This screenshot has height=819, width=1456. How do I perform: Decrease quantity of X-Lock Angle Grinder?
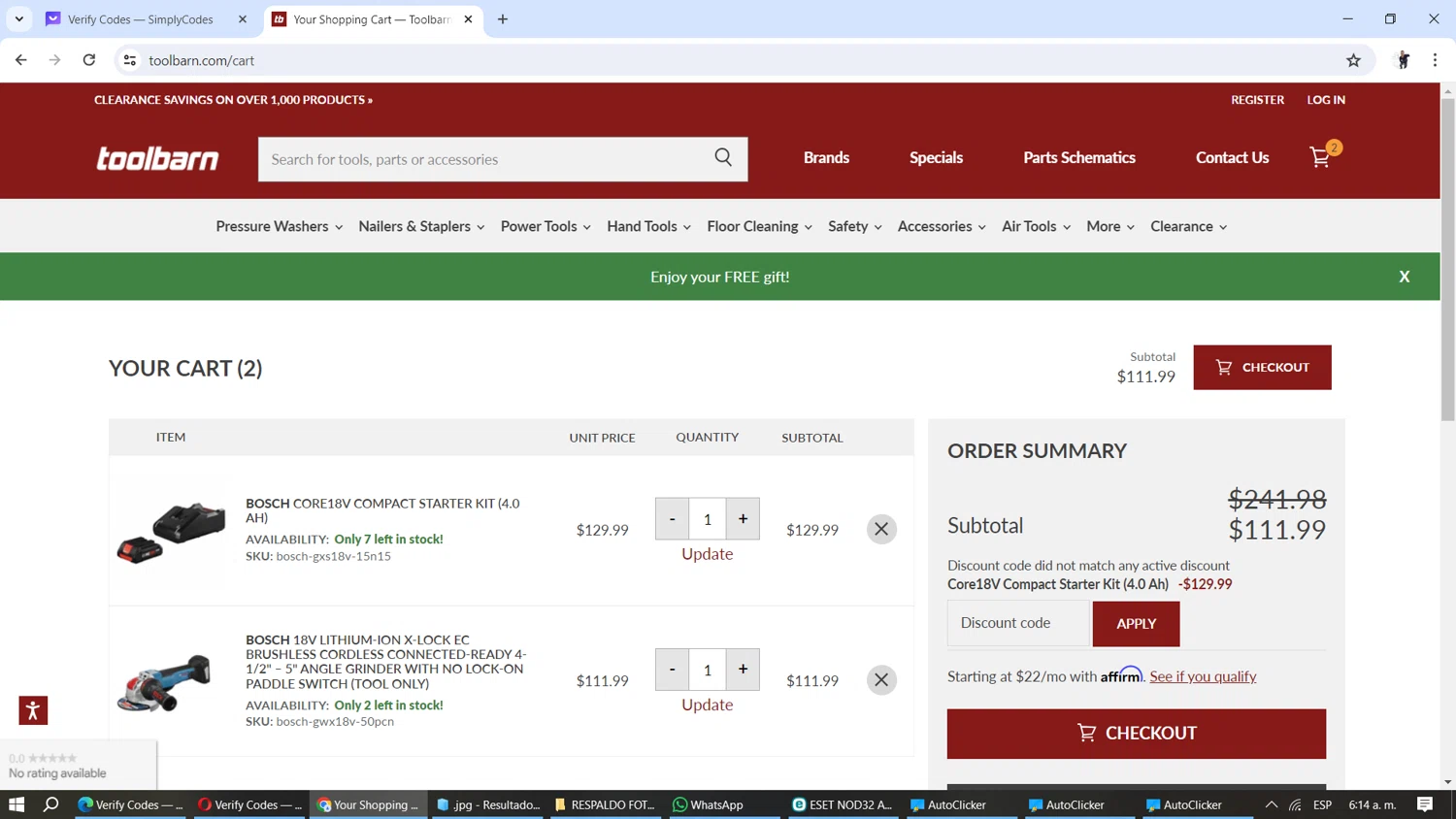[672, 670]
